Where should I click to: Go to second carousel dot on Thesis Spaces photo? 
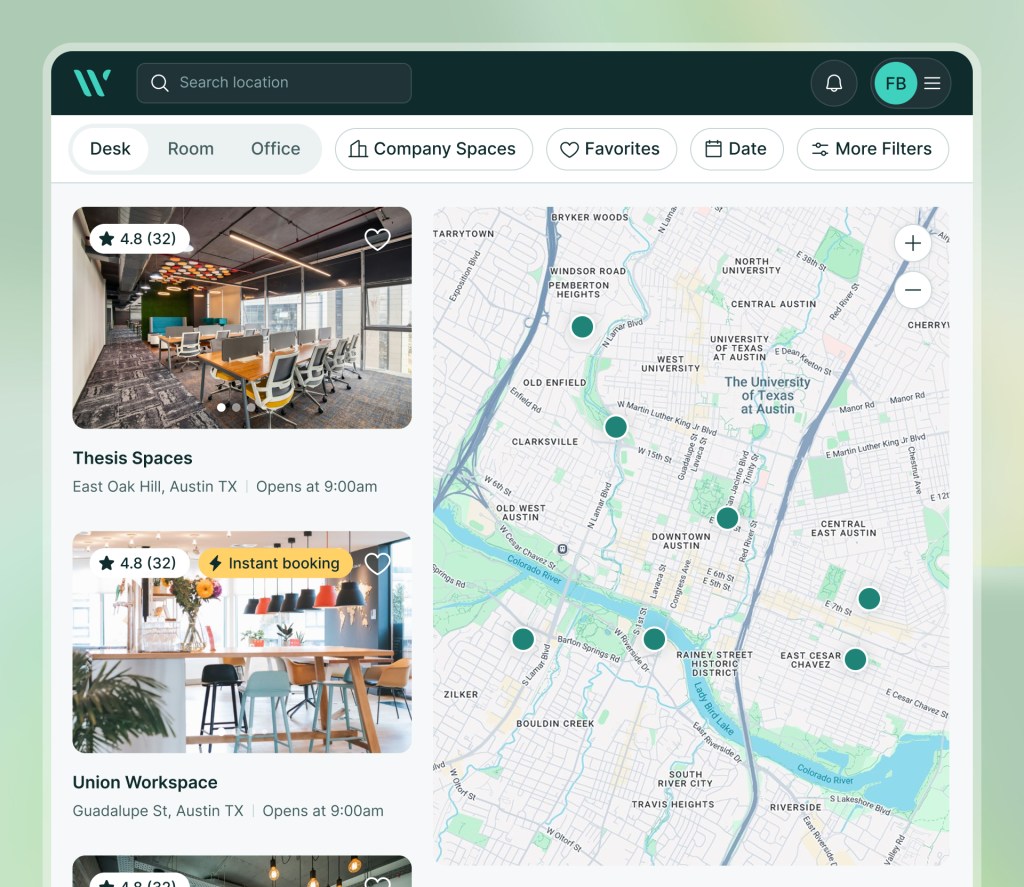point(236,407)
